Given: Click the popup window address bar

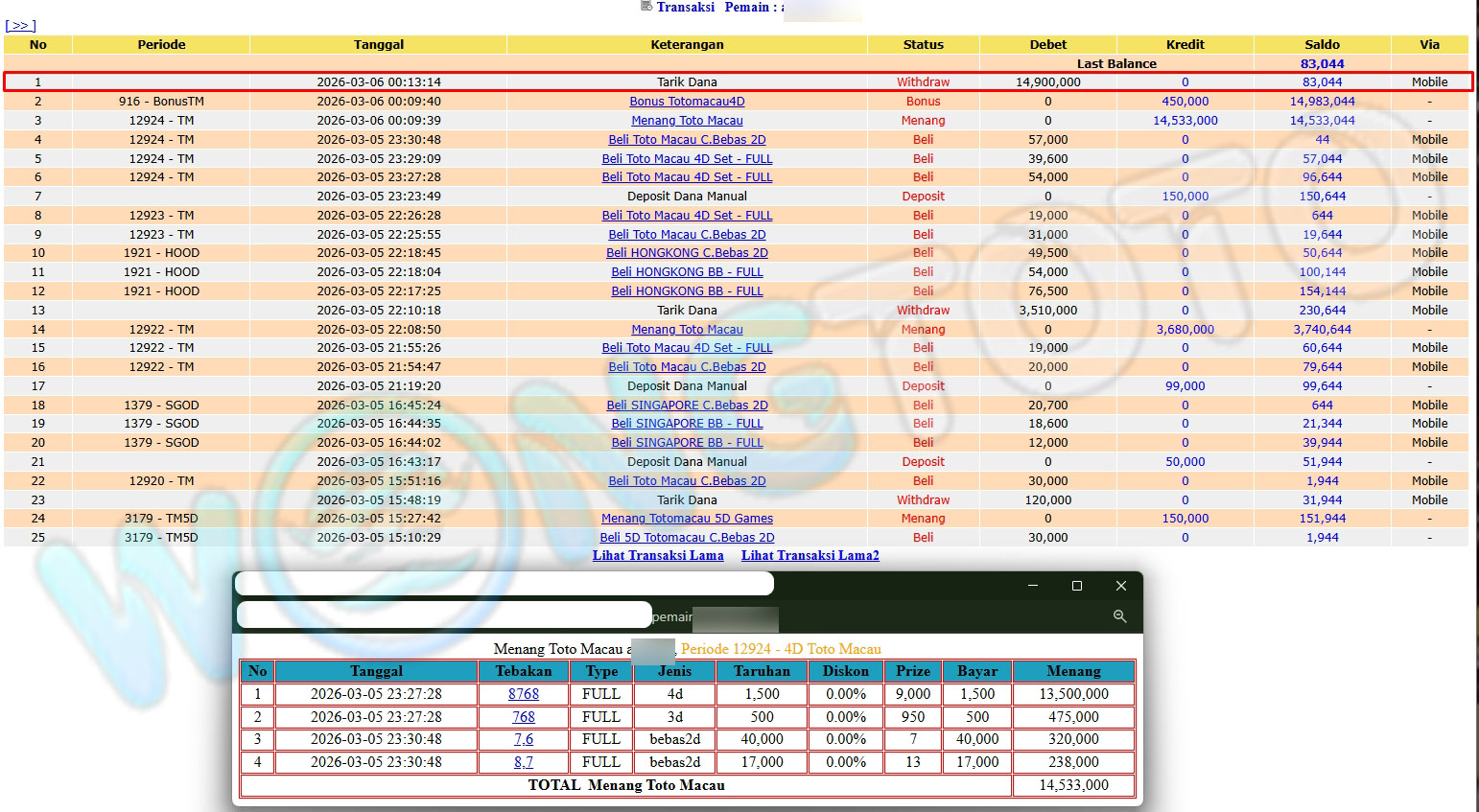Looking at the screenshot, I should click(444, 615).
